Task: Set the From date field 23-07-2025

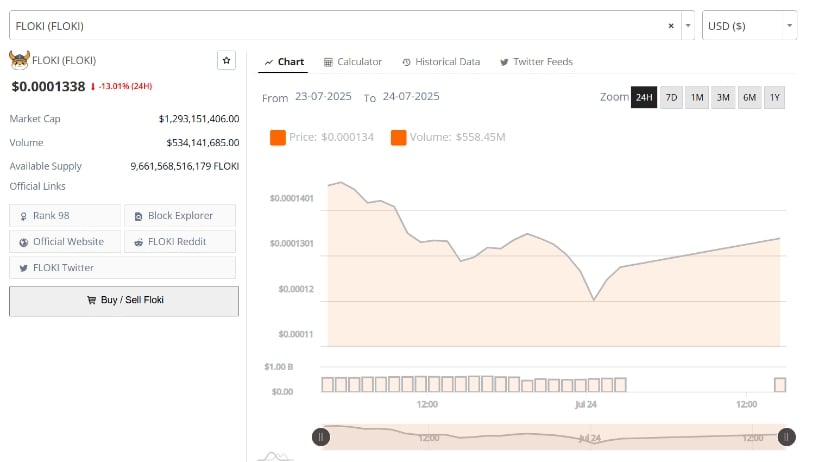Action: [x=323, y=96]
